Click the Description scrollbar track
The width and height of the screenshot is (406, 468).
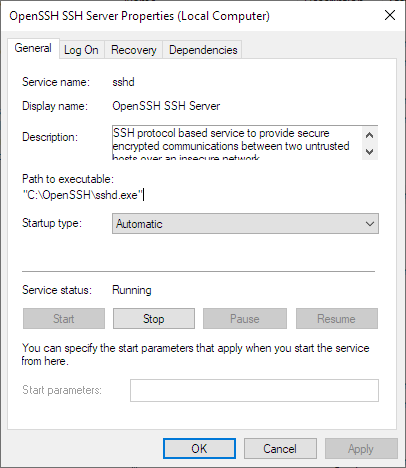(370, 144)
